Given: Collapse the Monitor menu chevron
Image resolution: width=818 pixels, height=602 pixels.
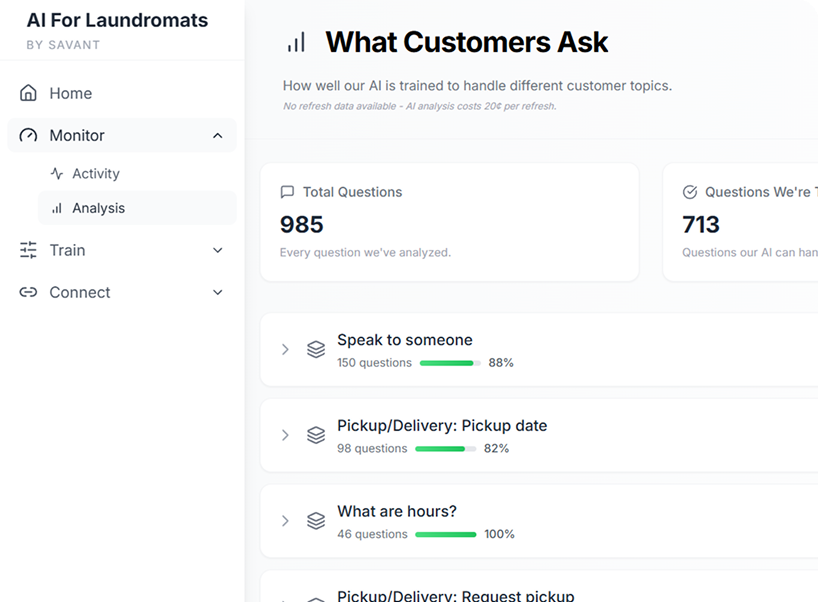Looking at the screenshot, I should click(x=218, y=135).
